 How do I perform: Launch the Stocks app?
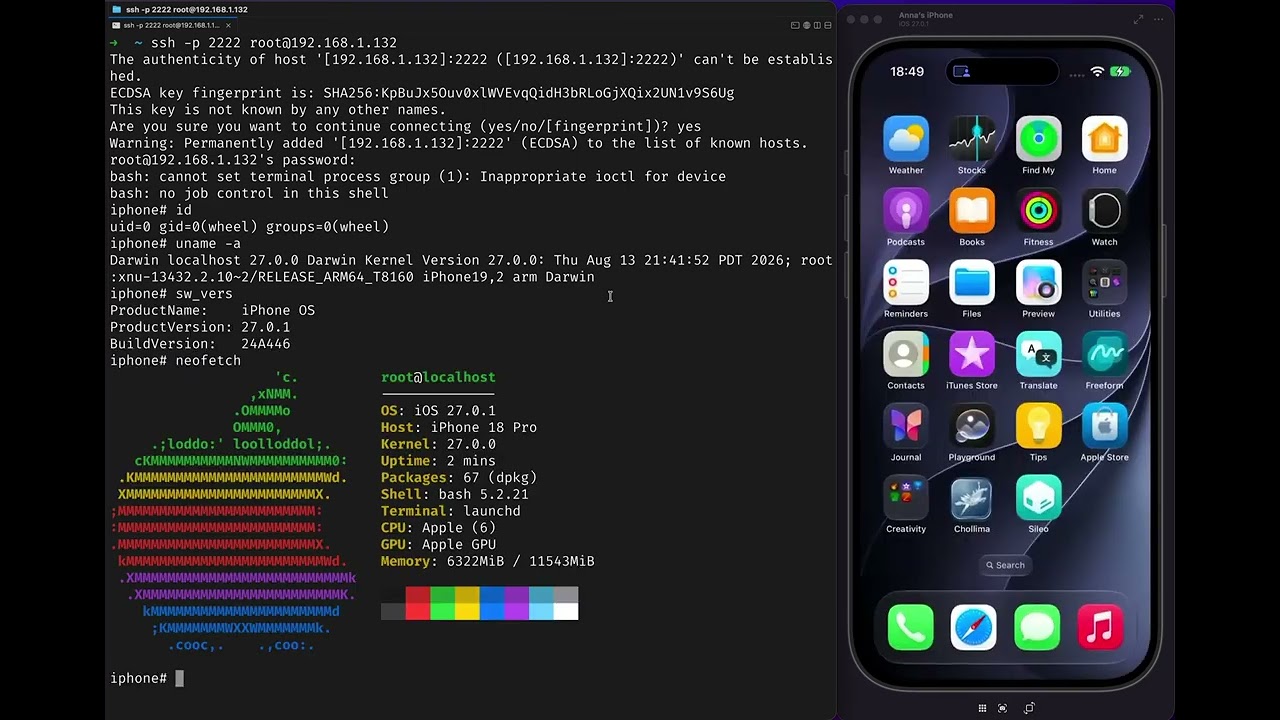point(972,139)
